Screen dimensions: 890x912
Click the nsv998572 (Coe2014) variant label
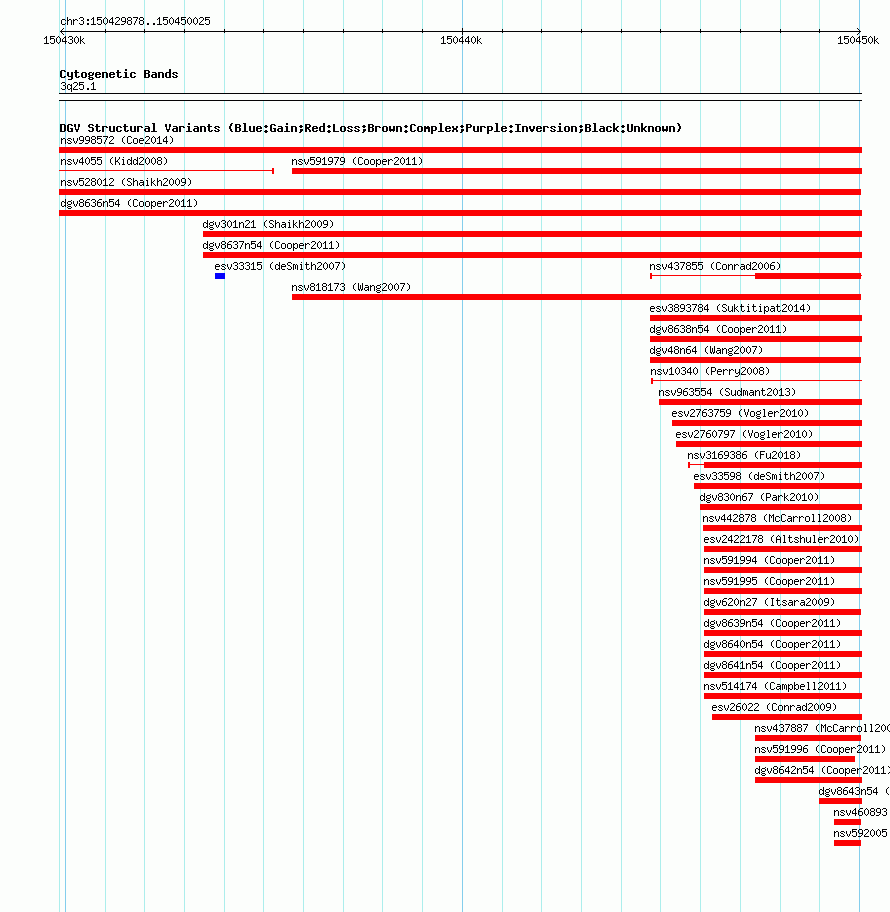(x=117, y=140)
